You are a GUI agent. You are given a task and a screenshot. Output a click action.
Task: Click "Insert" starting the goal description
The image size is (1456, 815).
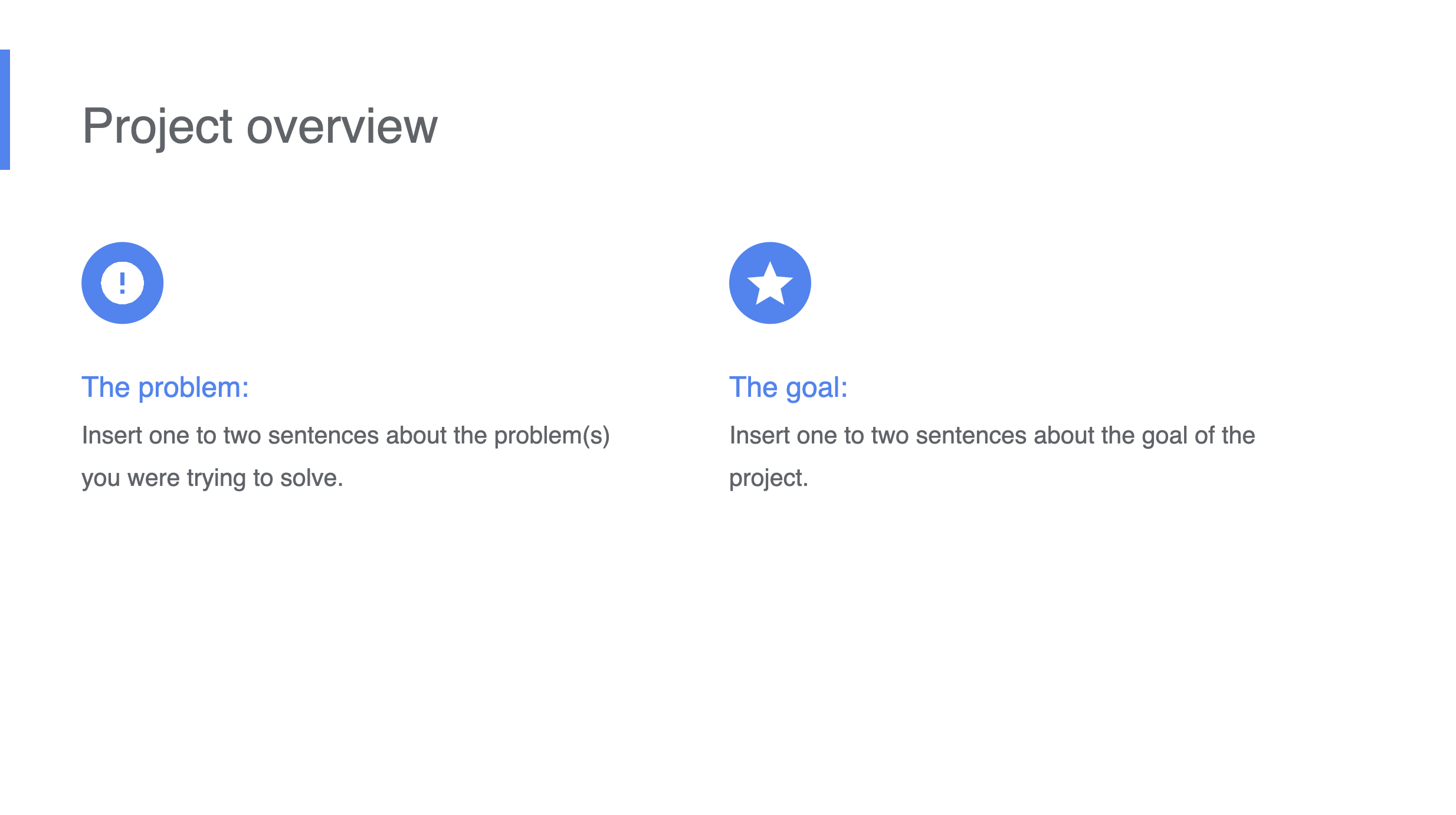[x=759, y=436]
